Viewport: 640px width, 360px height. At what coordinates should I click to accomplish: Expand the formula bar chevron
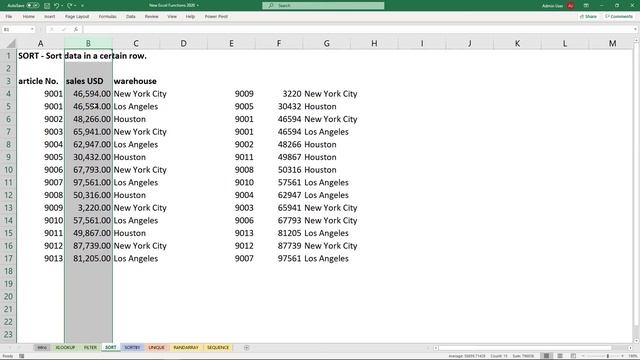[x=635, y=29]
